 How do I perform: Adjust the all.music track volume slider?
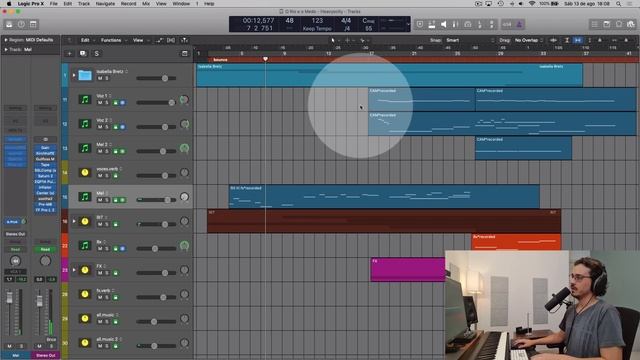coord(157,322)
